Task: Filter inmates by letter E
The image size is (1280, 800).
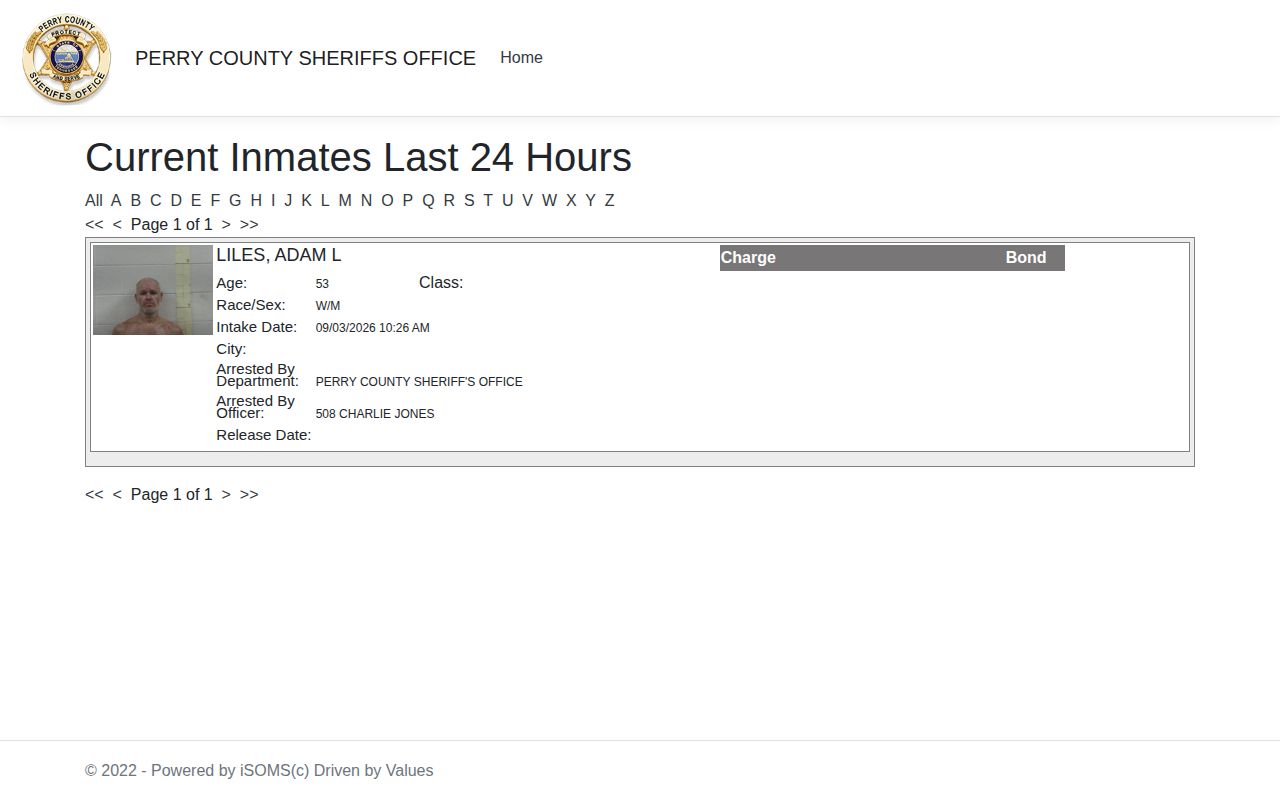Action: tap(196, 200)
